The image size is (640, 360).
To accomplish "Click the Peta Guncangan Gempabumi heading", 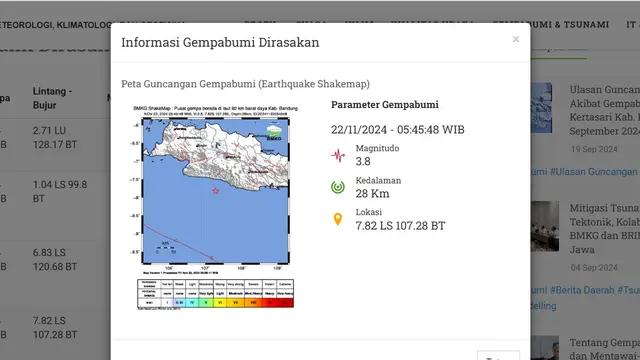I will 245,84.
